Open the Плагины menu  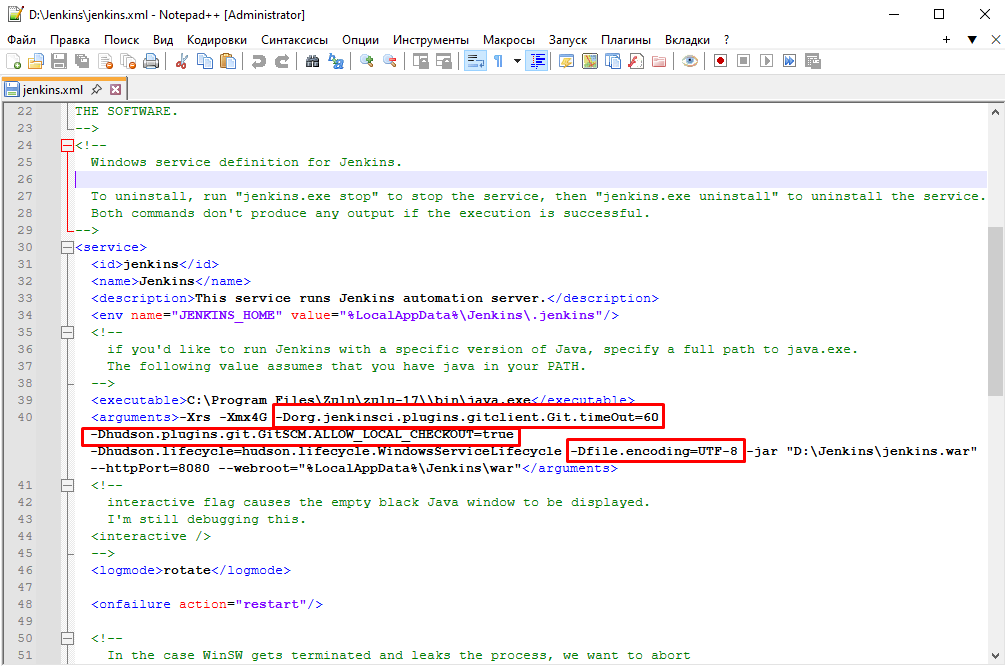coord(626,39)
